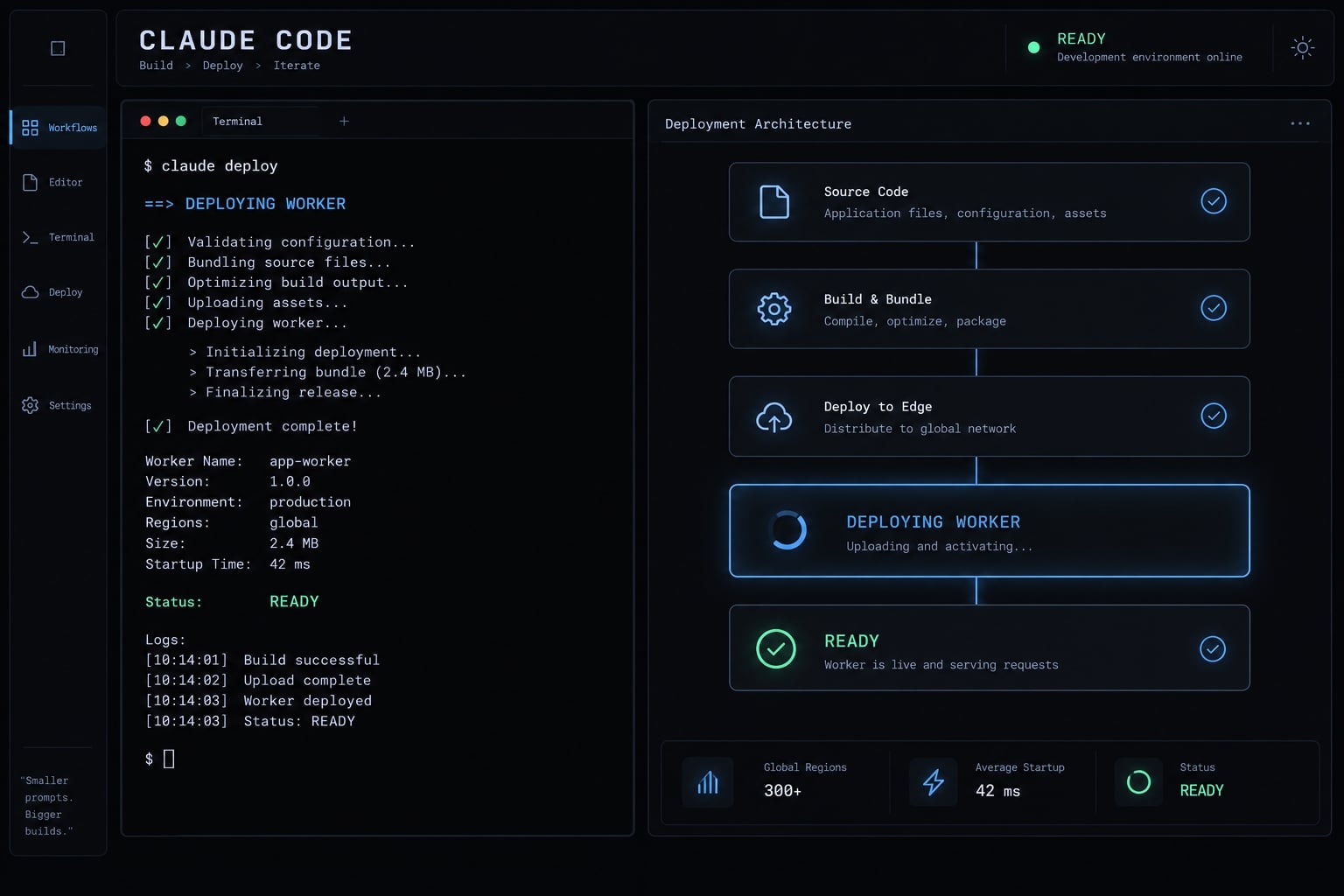Click the terminal prompt cursor input

click(169, 759)
